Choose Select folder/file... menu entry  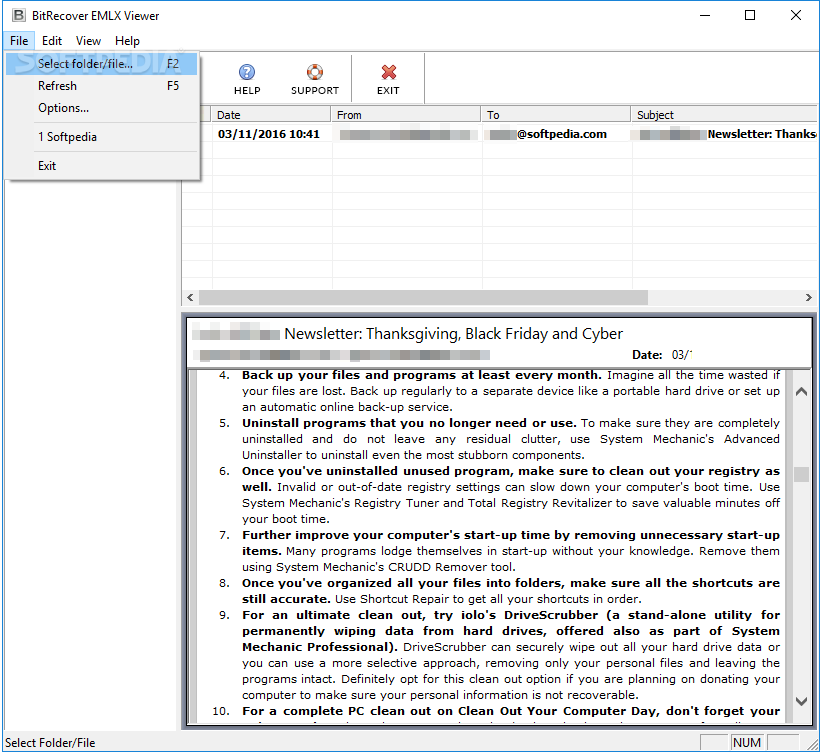(x=101, y=64)
